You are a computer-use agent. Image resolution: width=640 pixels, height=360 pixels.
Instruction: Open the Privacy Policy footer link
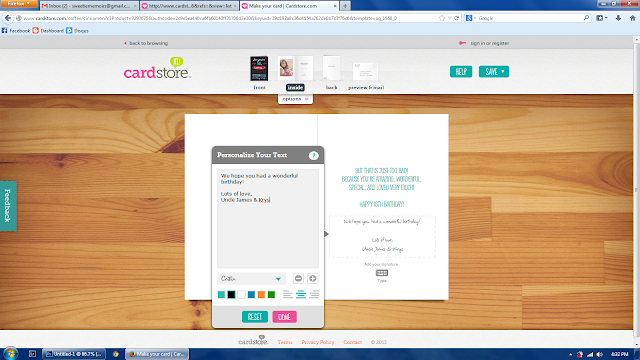coord(318,342)
